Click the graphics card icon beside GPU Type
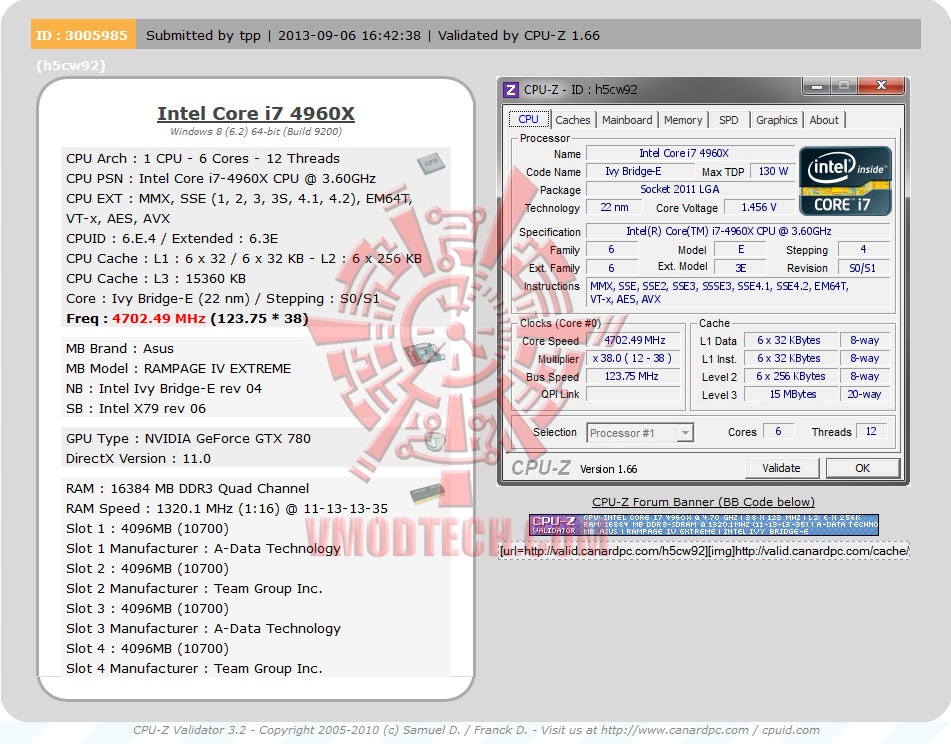Screen dimensions: 951x744 point(434,441)
